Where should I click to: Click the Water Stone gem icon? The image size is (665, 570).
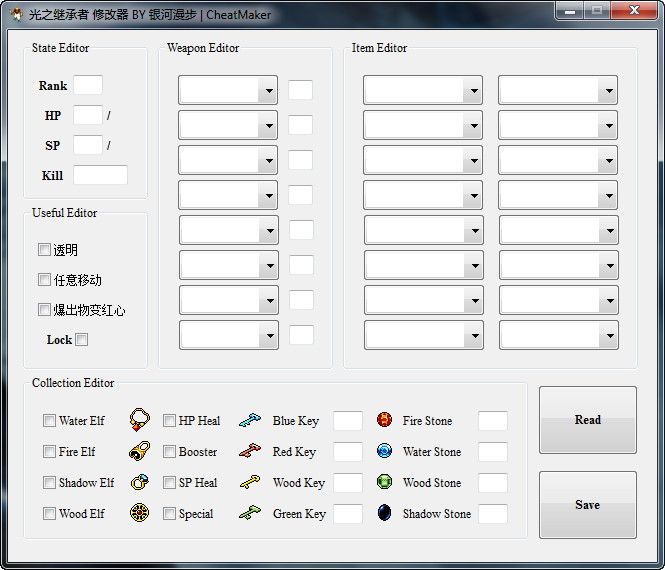coord(385,452)
